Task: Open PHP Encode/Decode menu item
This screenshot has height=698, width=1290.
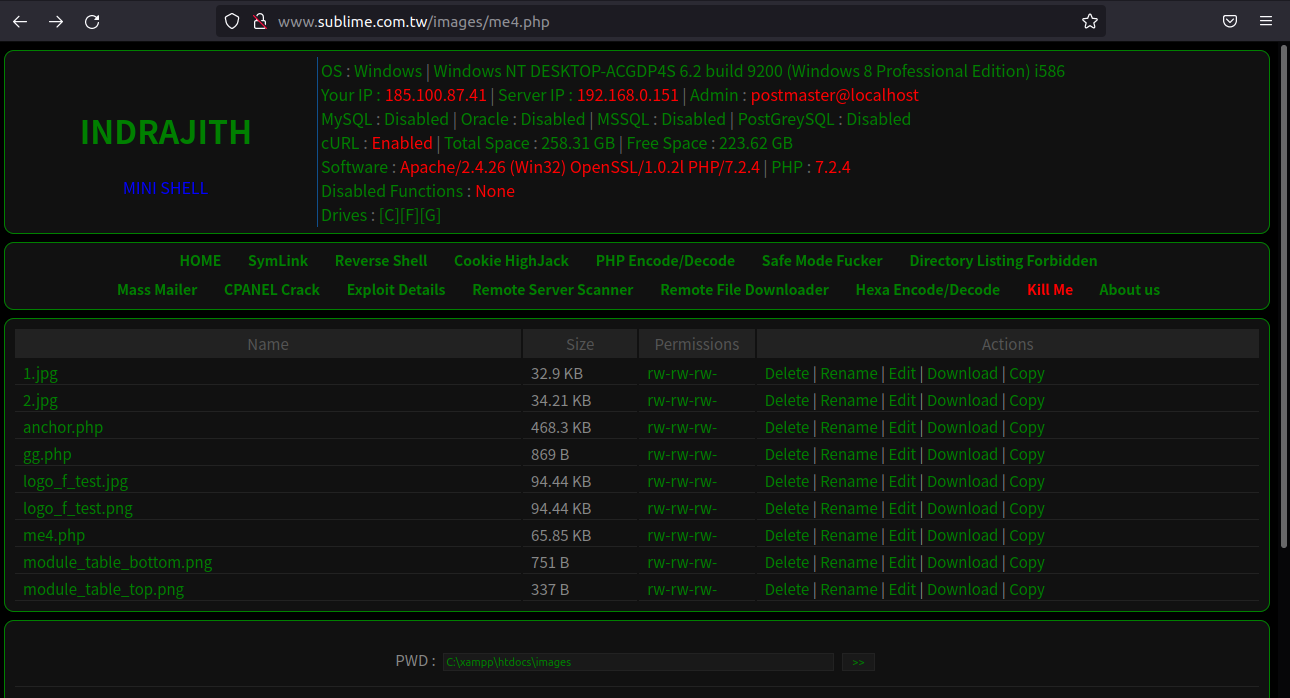Action: pos(665,261)
